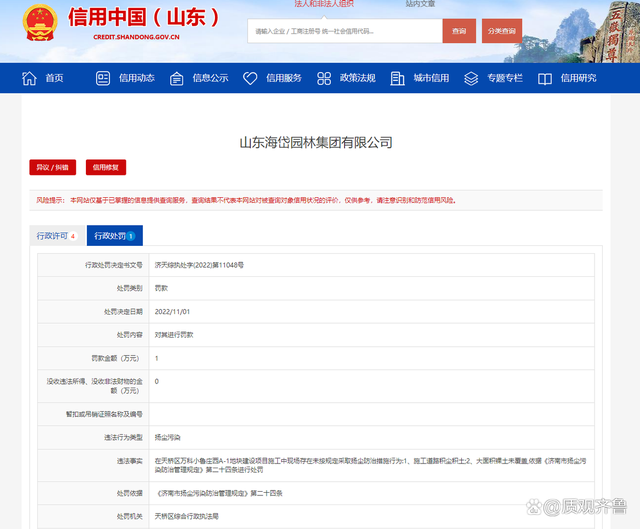Click the 没收违法所得 amount label
Image resolution: width=640 pixels, height=529 pixels.
coord(95,386)
